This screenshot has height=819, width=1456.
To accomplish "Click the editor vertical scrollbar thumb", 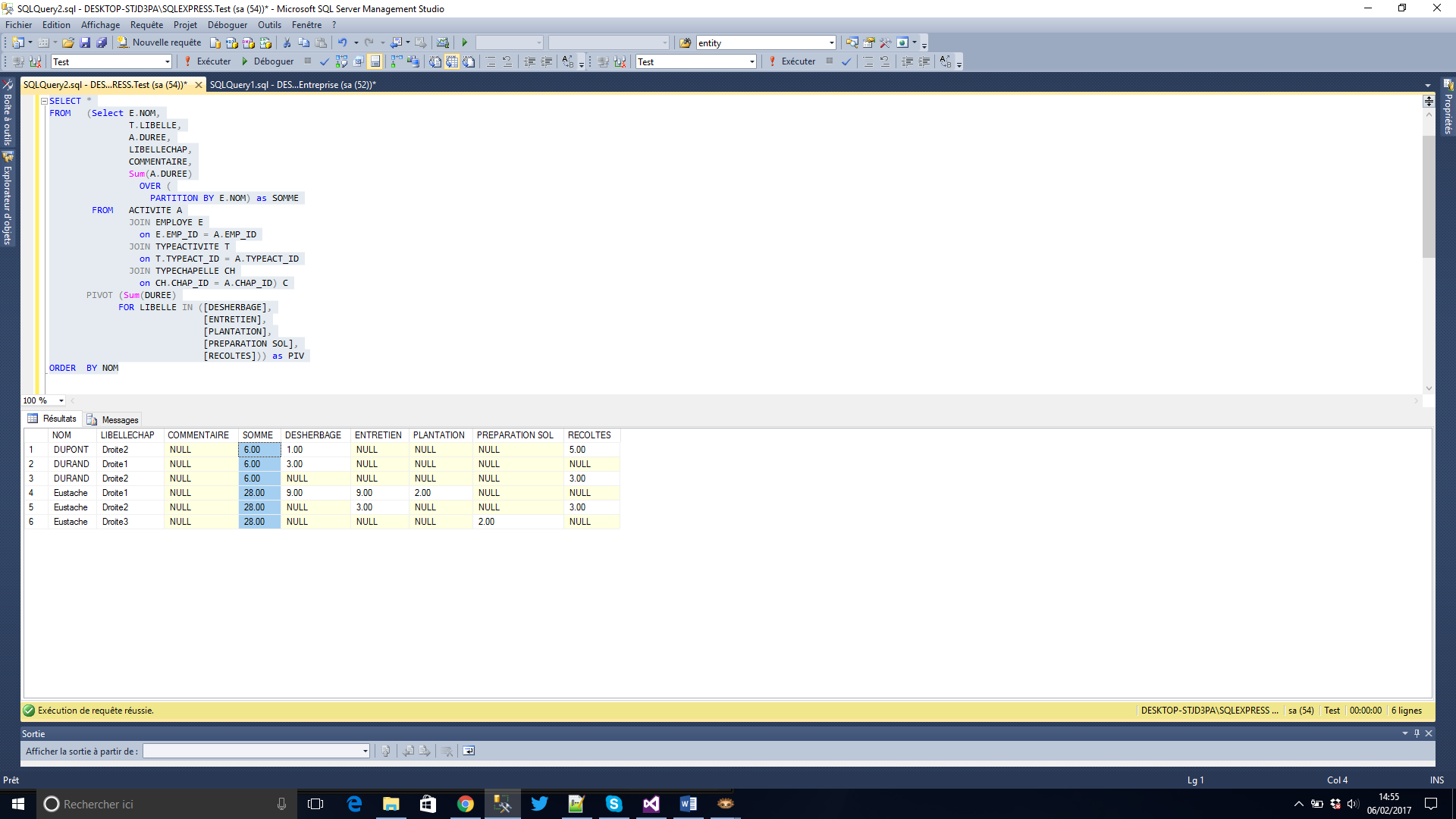I will 1429,197.
